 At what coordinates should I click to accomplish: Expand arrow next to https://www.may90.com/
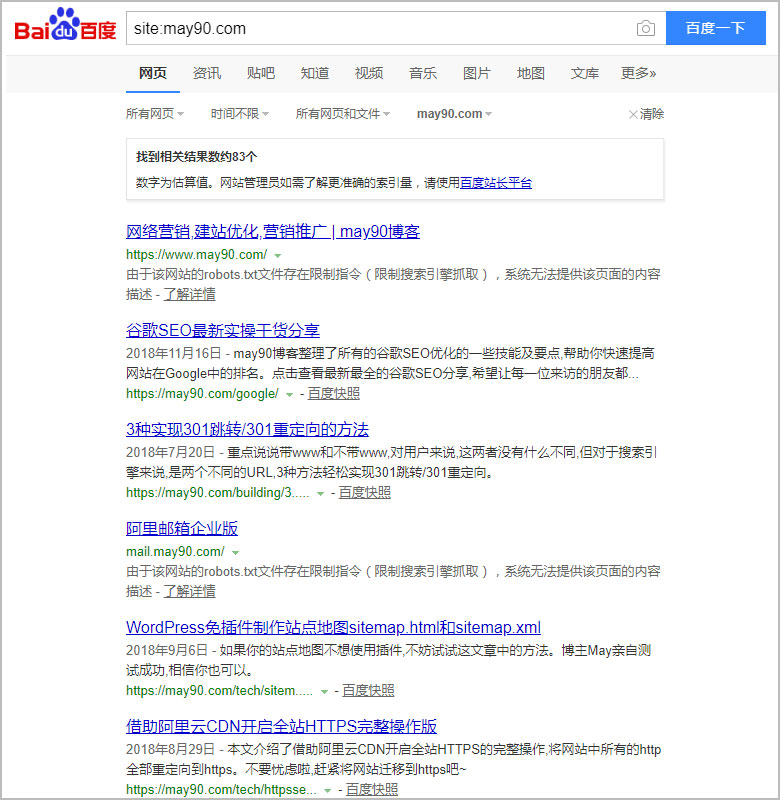278,255
